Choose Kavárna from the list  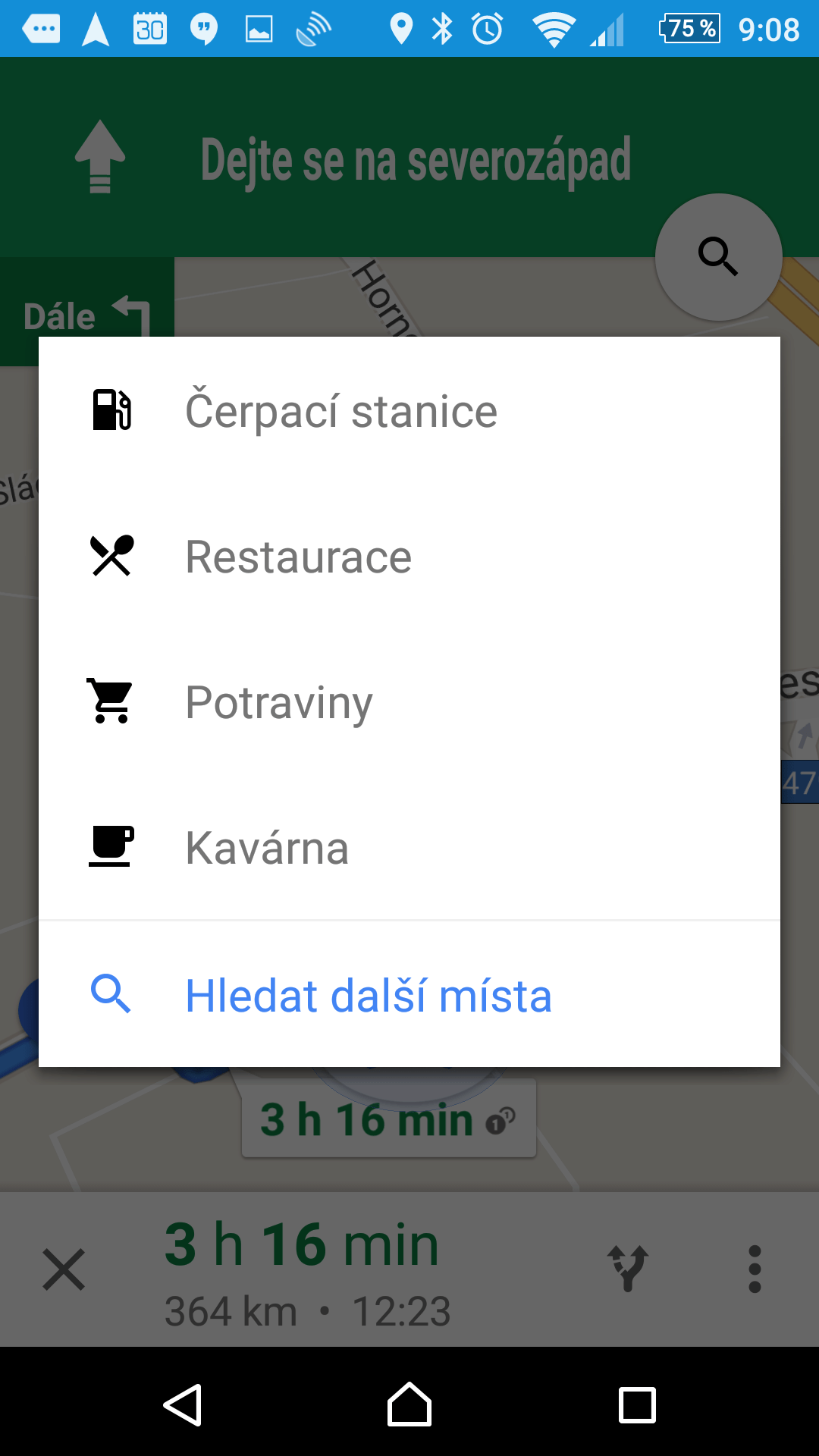(x=409, y=848)
